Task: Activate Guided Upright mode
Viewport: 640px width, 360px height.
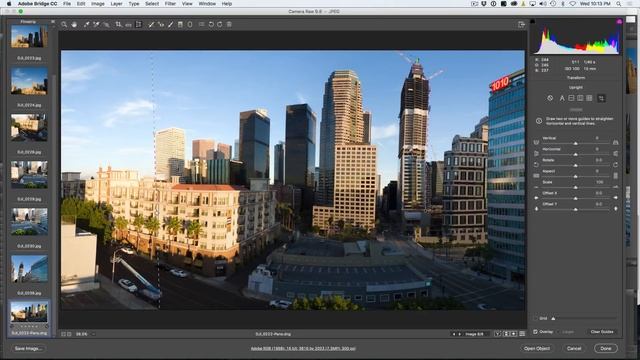Action: tap(601, 98)
